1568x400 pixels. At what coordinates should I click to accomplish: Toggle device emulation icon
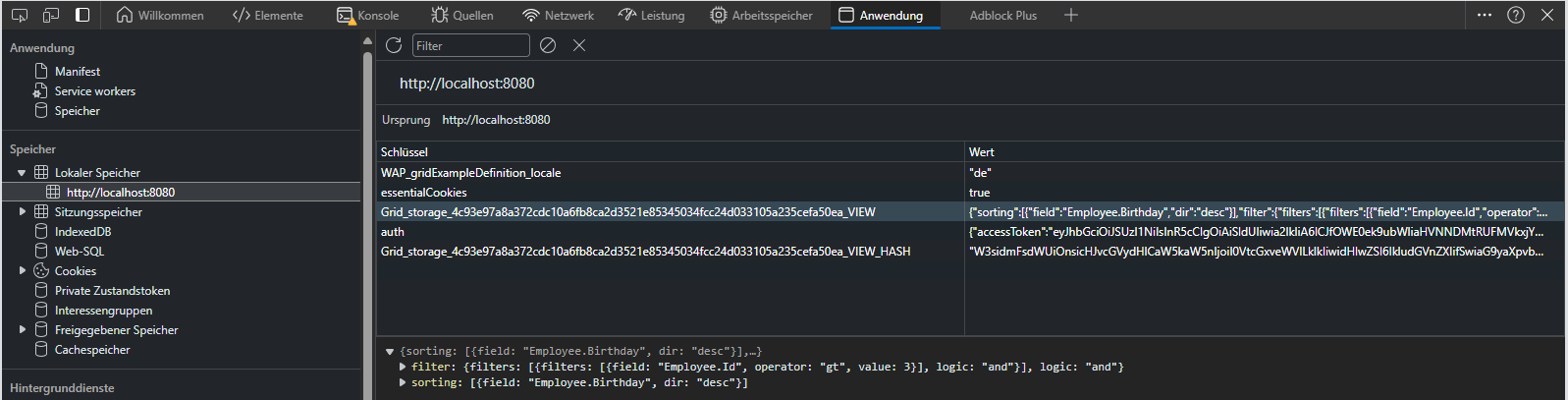51,15
